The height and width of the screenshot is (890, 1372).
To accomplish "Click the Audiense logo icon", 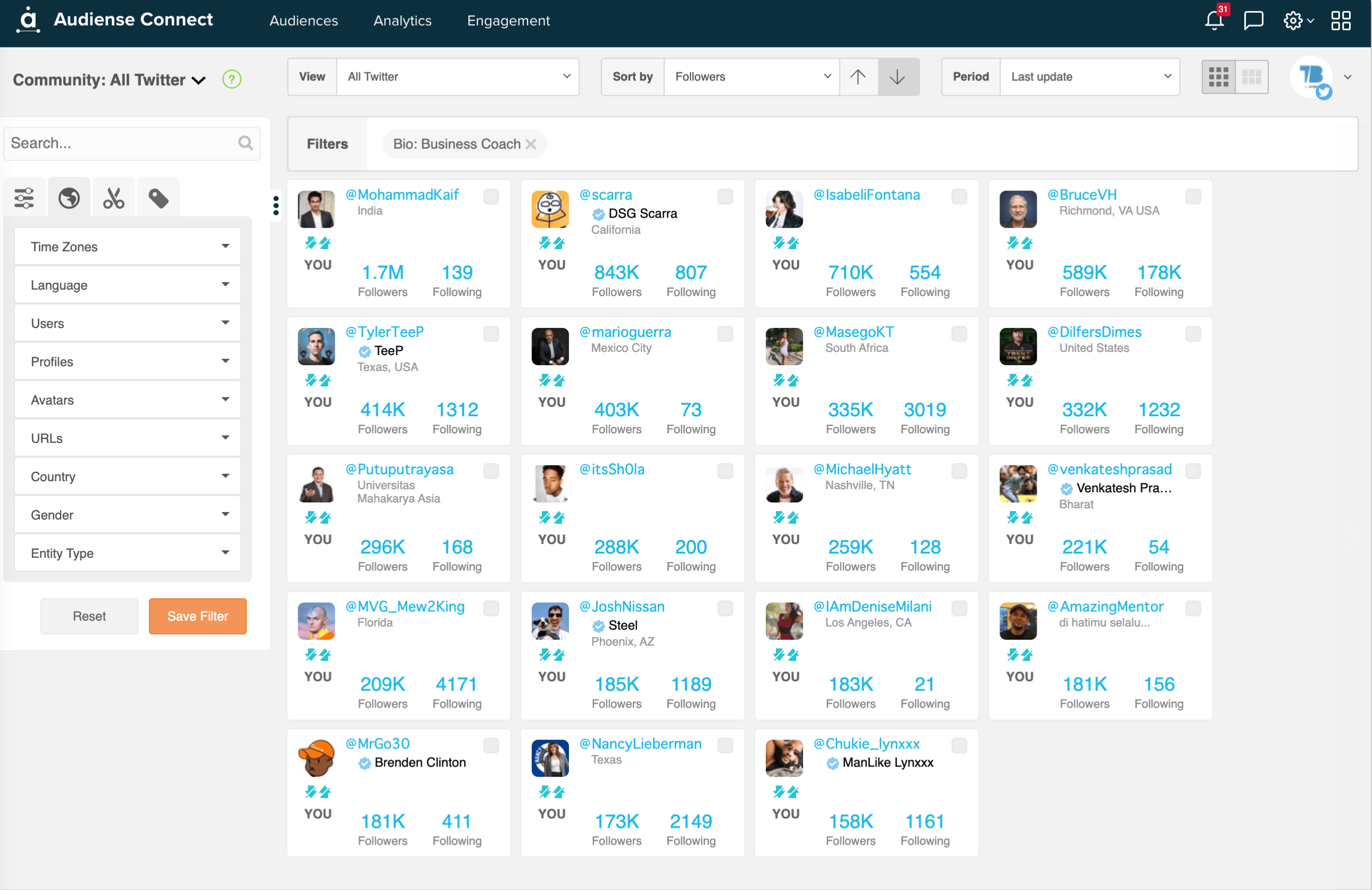I will pos(28,20).
